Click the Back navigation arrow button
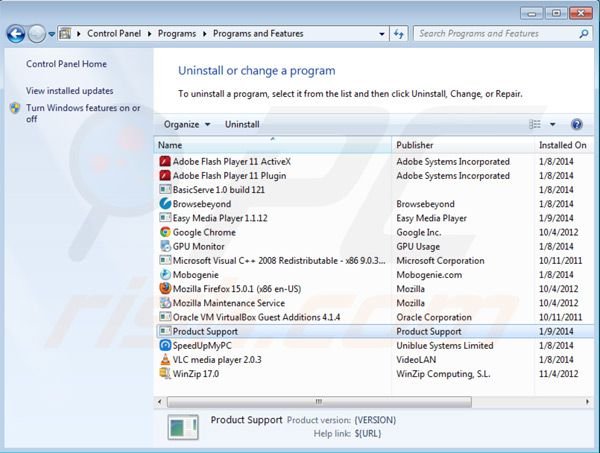Image resolution: width=600 pixels, height=453 pixels. click(16, 34)
